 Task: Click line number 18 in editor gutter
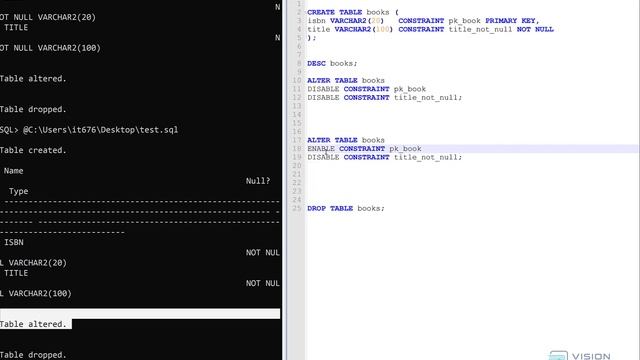pyautogui.click(x=297, y=149)
